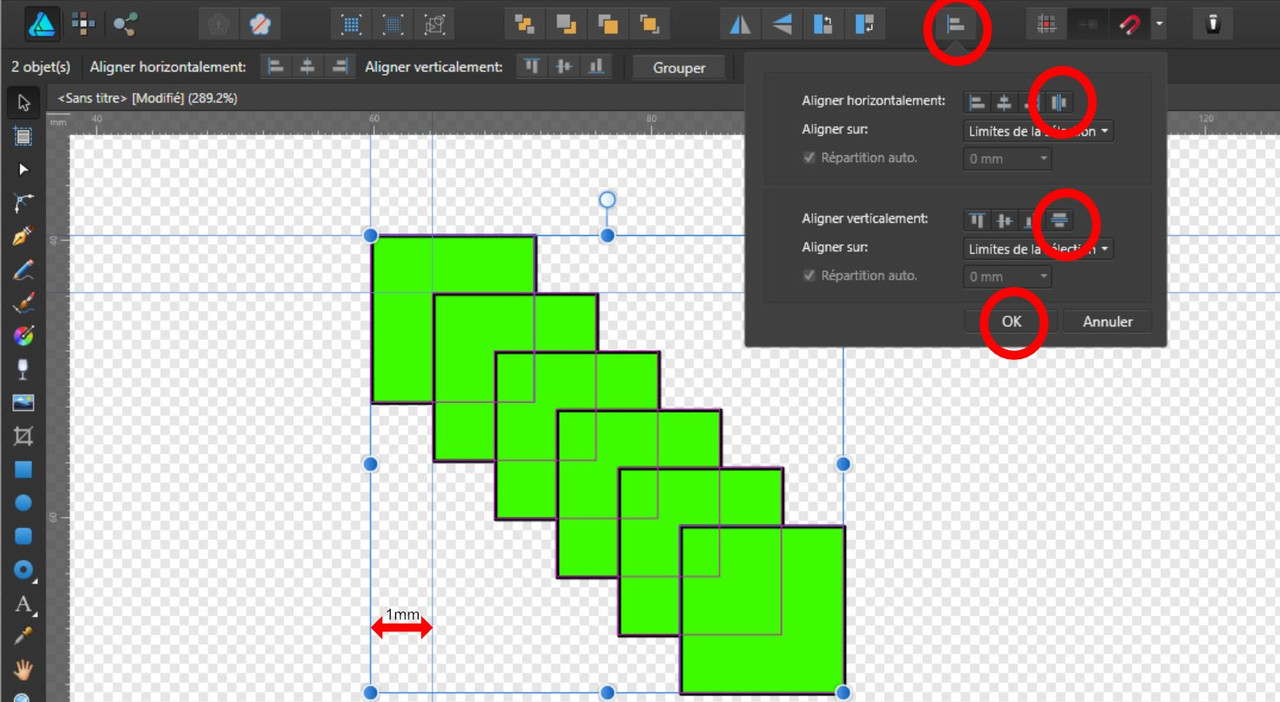Align top in the context toolbar
Viewport: 1280px width, 702px height.
[532, 67]
